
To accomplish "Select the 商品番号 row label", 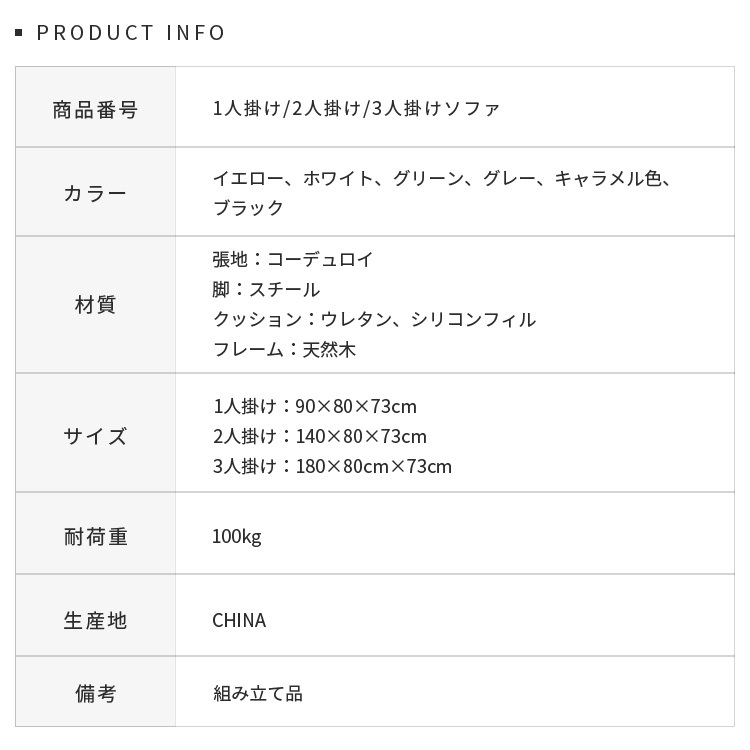I will pos(95,109).
